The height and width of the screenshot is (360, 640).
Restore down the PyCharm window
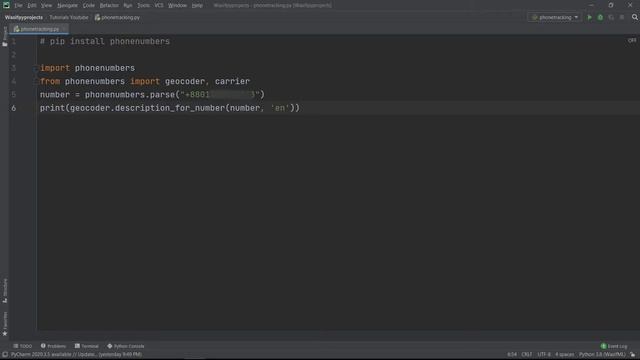pos(611,5)
